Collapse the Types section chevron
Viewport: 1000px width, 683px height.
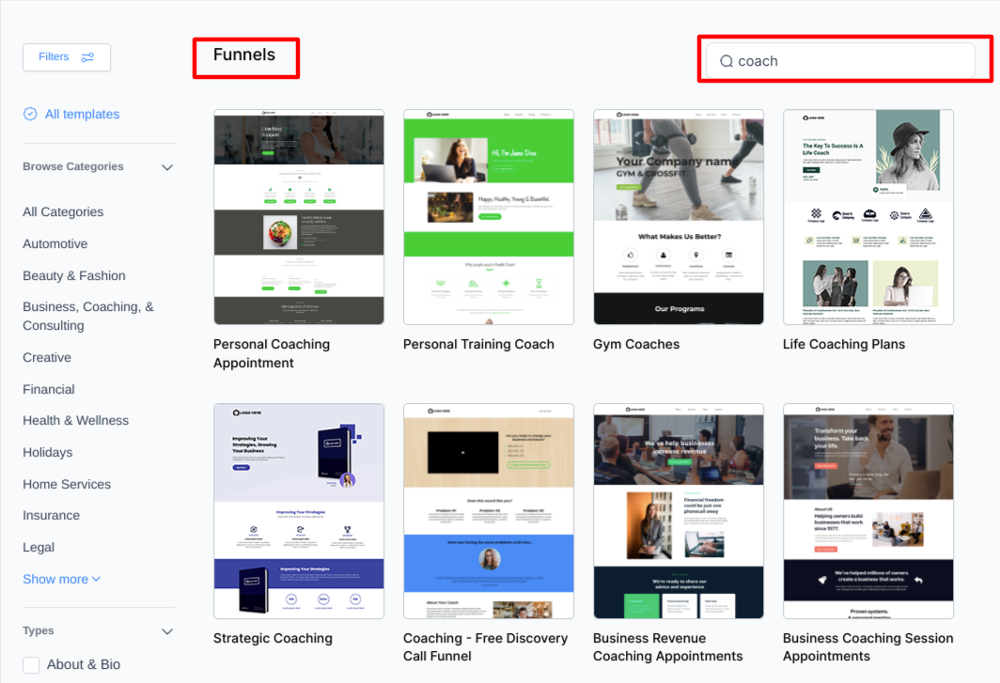[x=167, y=631]
